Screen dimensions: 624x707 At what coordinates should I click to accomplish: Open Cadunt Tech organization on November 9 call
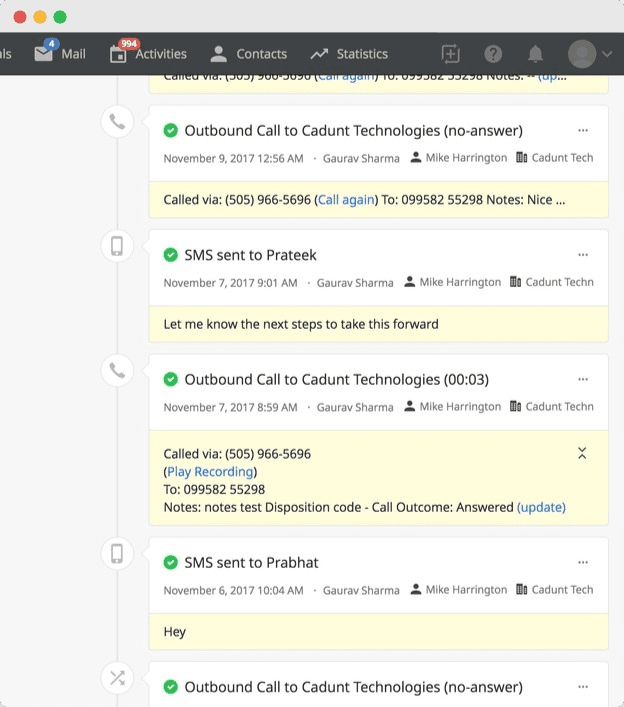coord(555,158)
